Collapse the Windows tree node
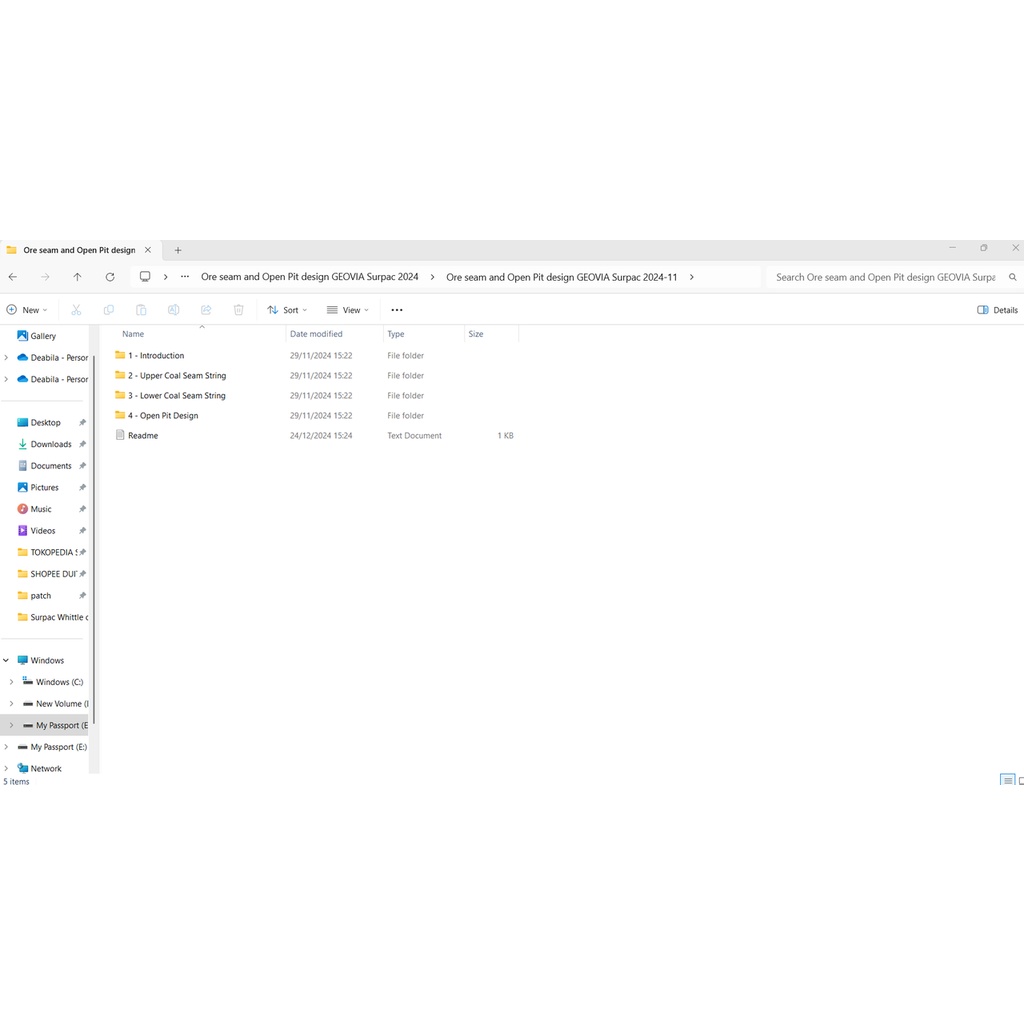The image size is (1024, 1024). (6, 660)
